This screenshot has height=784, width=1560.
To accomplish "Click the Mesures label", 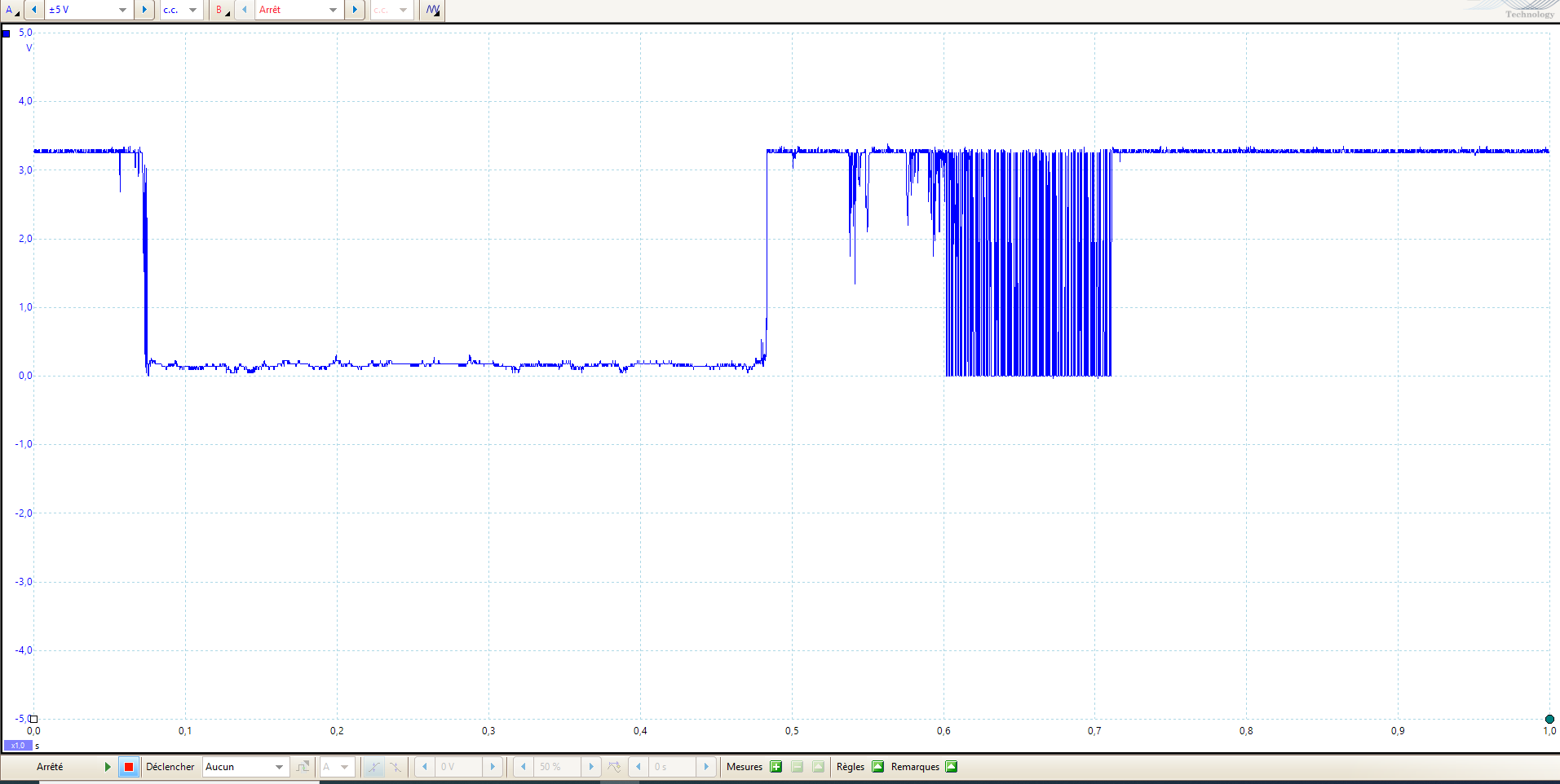I will 744,767.
